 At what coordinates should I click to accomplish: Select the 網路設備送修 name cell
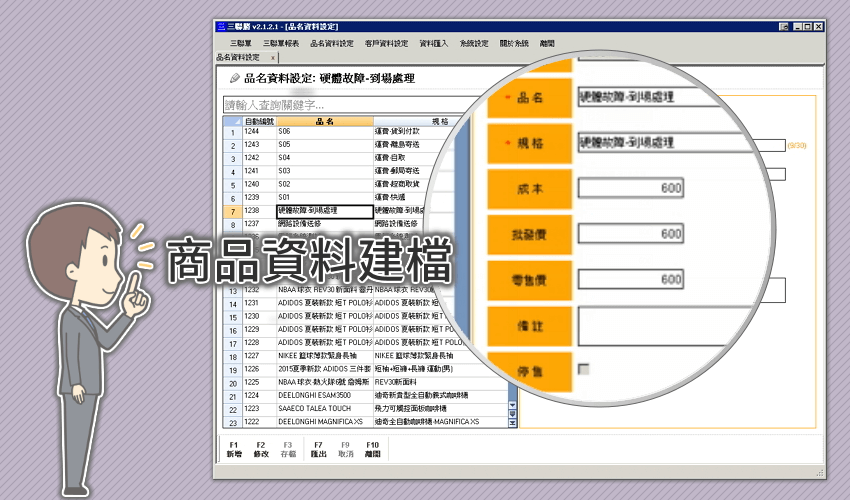(325, 224)
